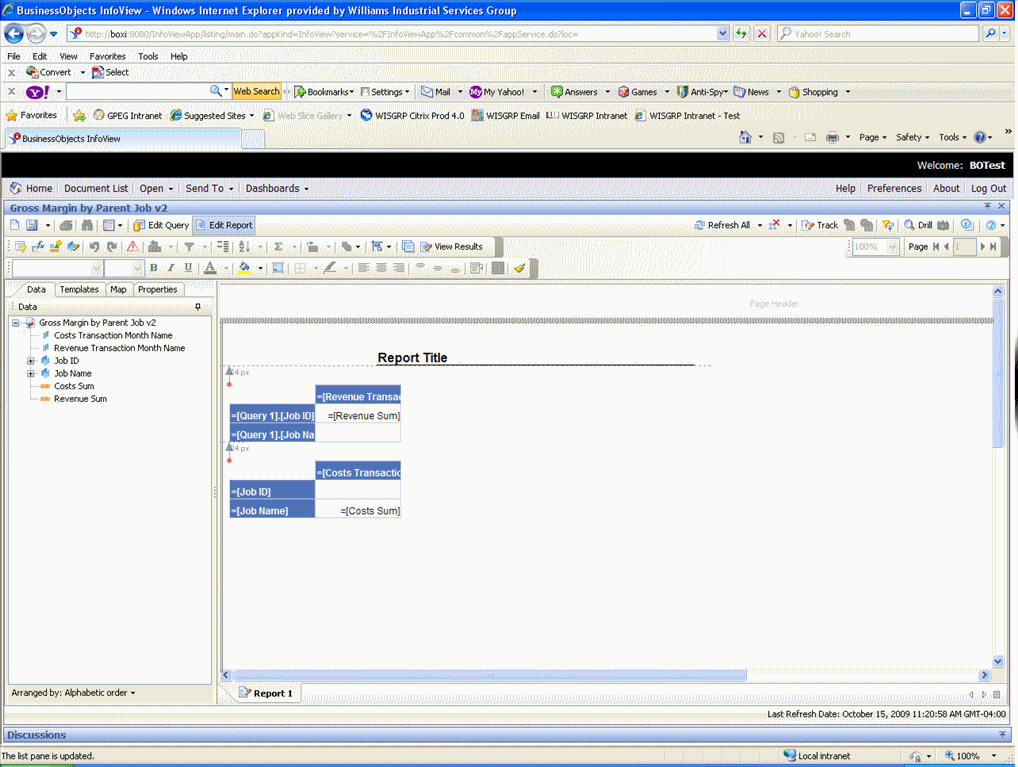Click the yellow background fill color bucket

(x=245, y=268)
